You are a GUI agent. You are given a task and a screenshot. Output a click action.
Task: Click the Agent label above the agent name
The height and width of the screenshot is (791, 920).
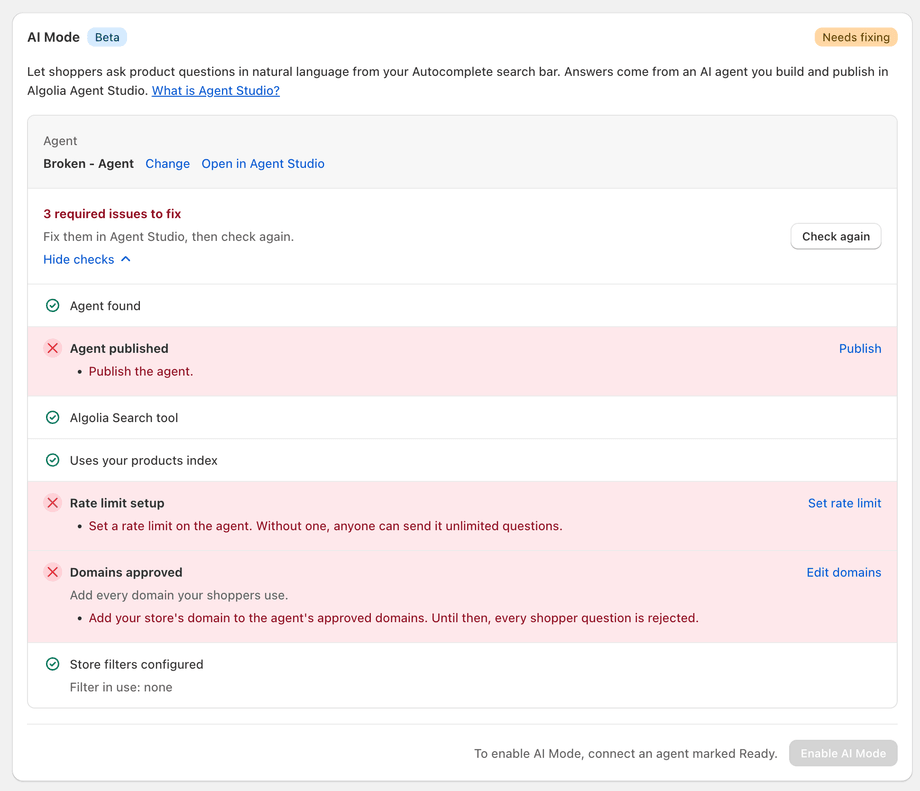tap(60, 141)
